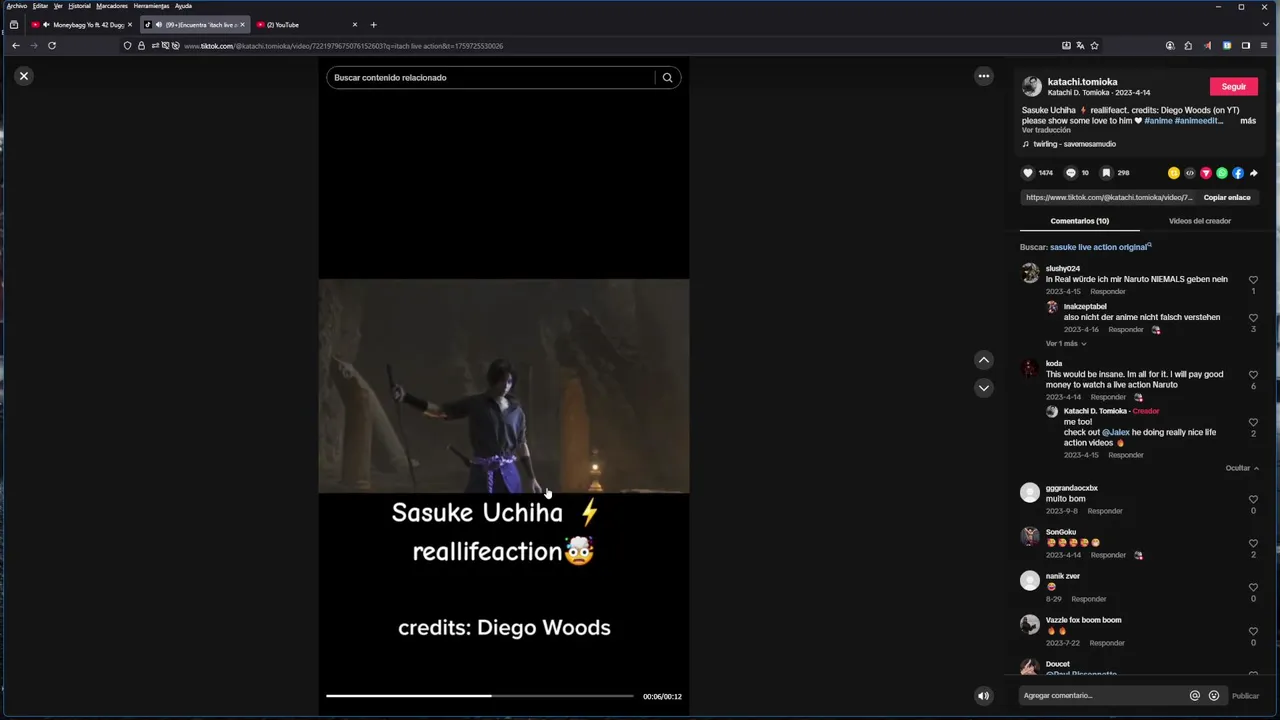Image resolution: width=1280 pixels, height=720 pixels.
Task: Like koda's comment
Action: 1253,375
